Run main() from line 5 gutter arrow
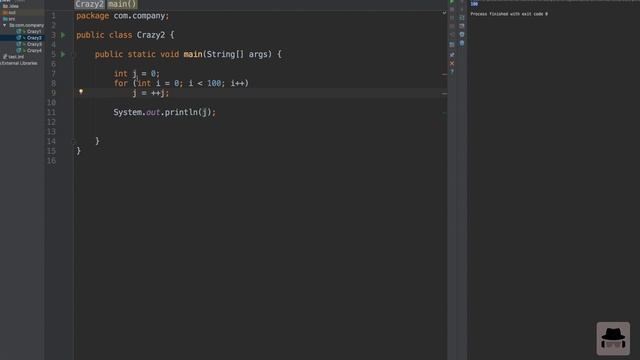 63,54
